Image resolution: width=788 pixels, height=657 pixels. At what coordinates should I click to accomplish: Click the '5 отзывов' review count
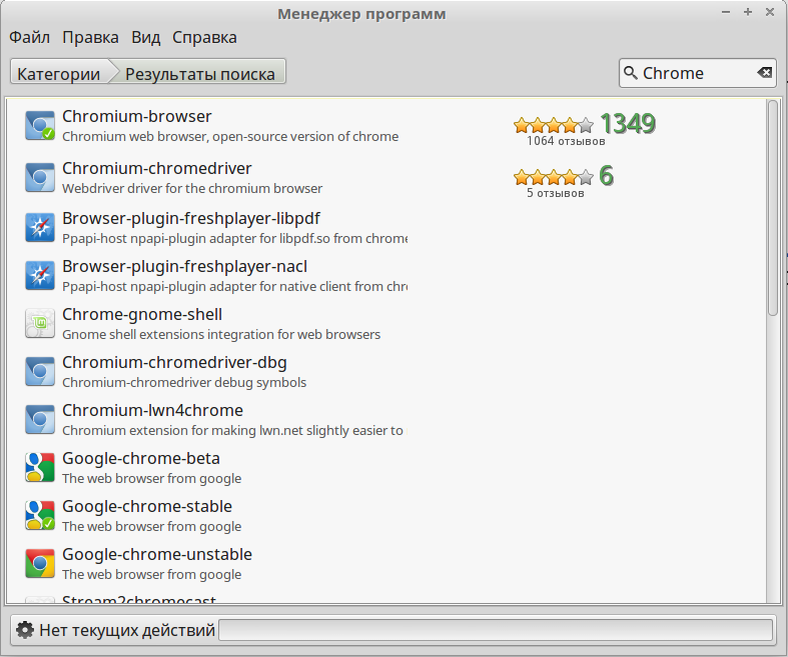(x=555, y=193)
